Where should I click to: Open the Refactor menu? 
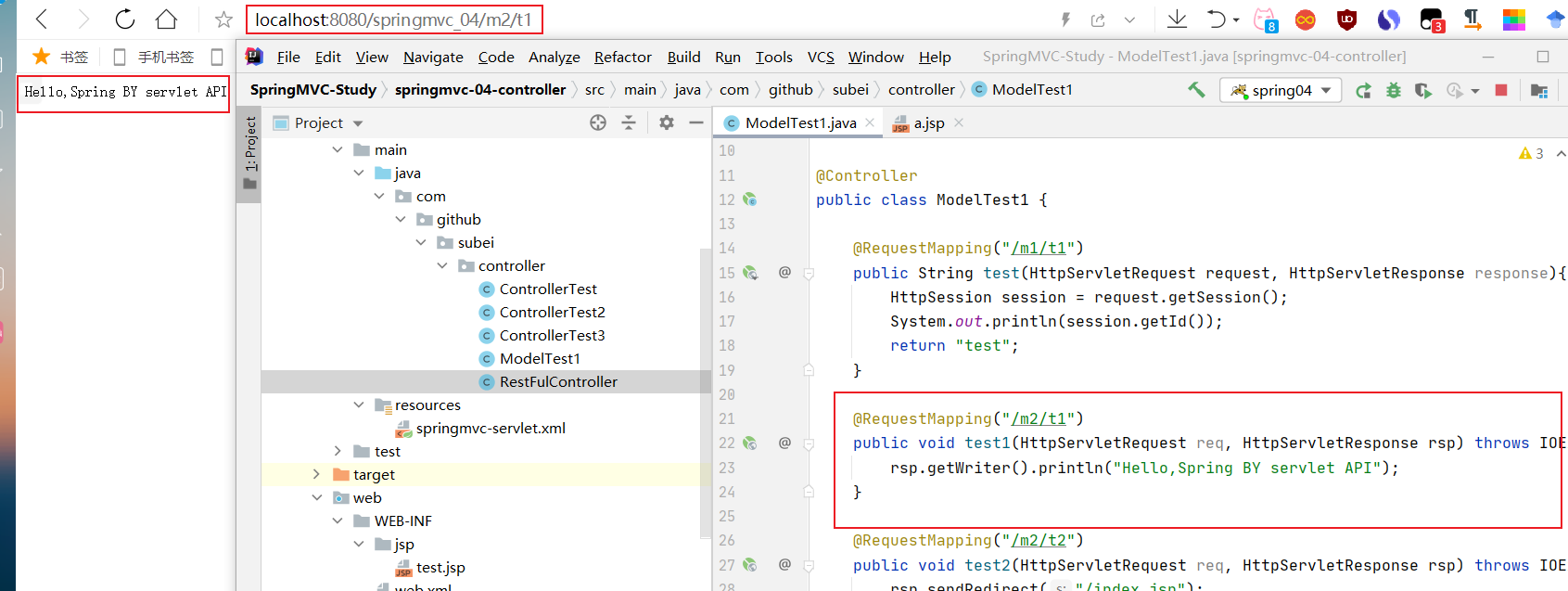coord(622,57)
